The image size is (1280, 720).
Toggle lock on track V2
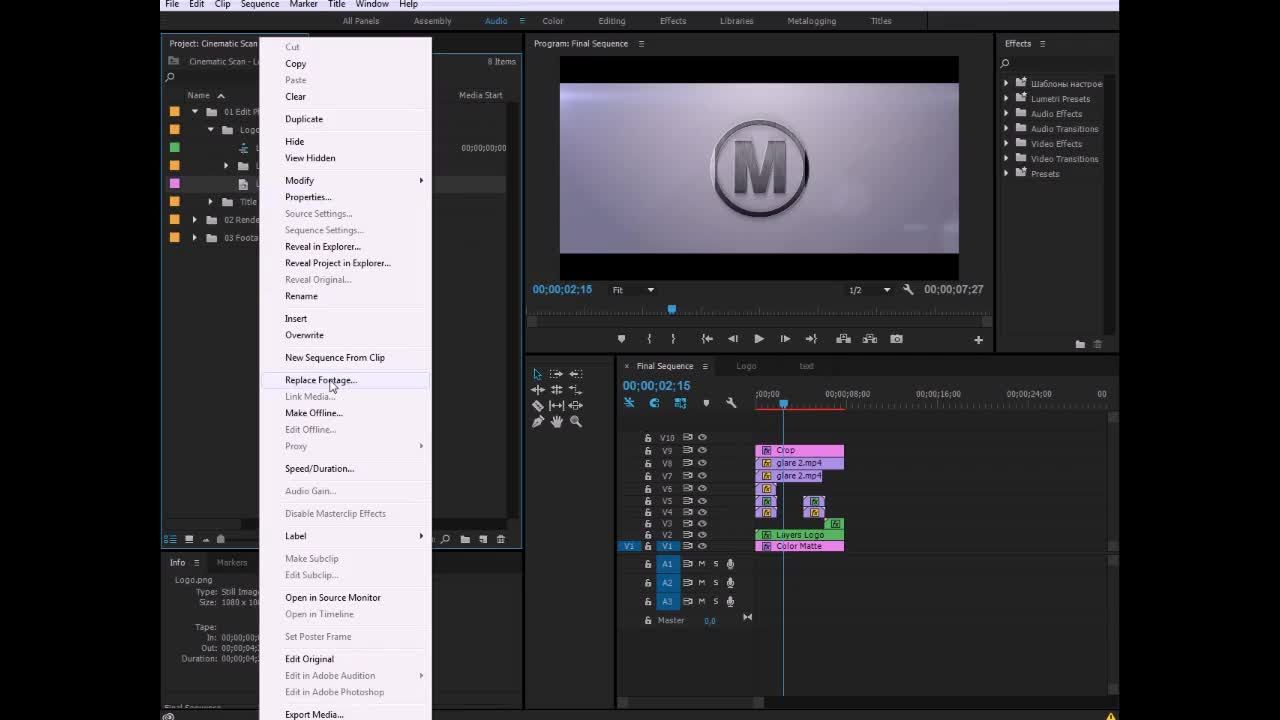tap(648, 535)
